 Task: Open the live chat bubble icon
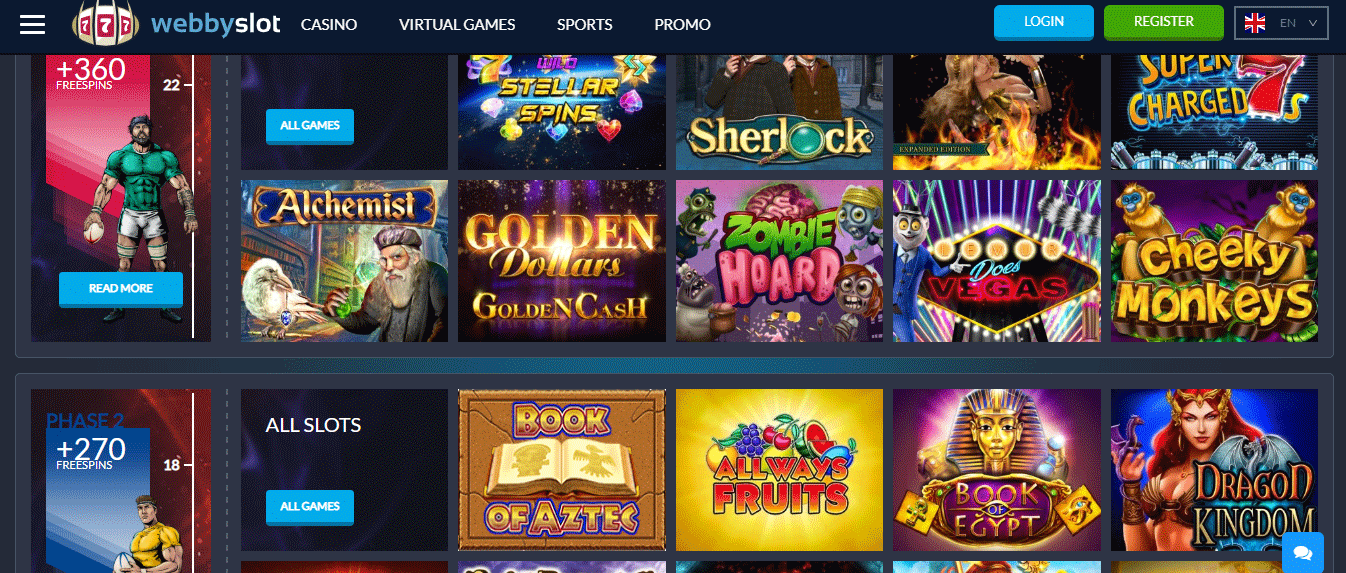click(1303, 552)
